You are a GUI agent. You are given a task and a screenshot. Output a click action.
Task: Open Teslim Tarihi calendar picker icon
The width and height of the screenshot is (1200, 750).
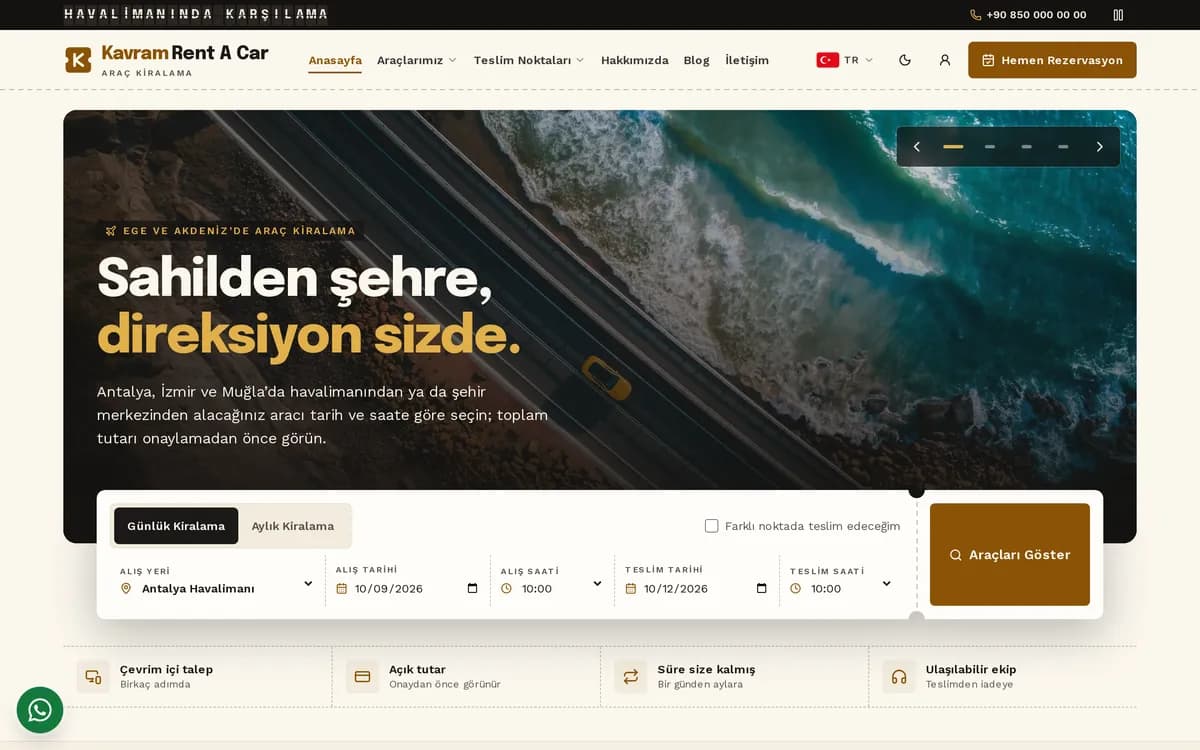click(x=762, y=588)
